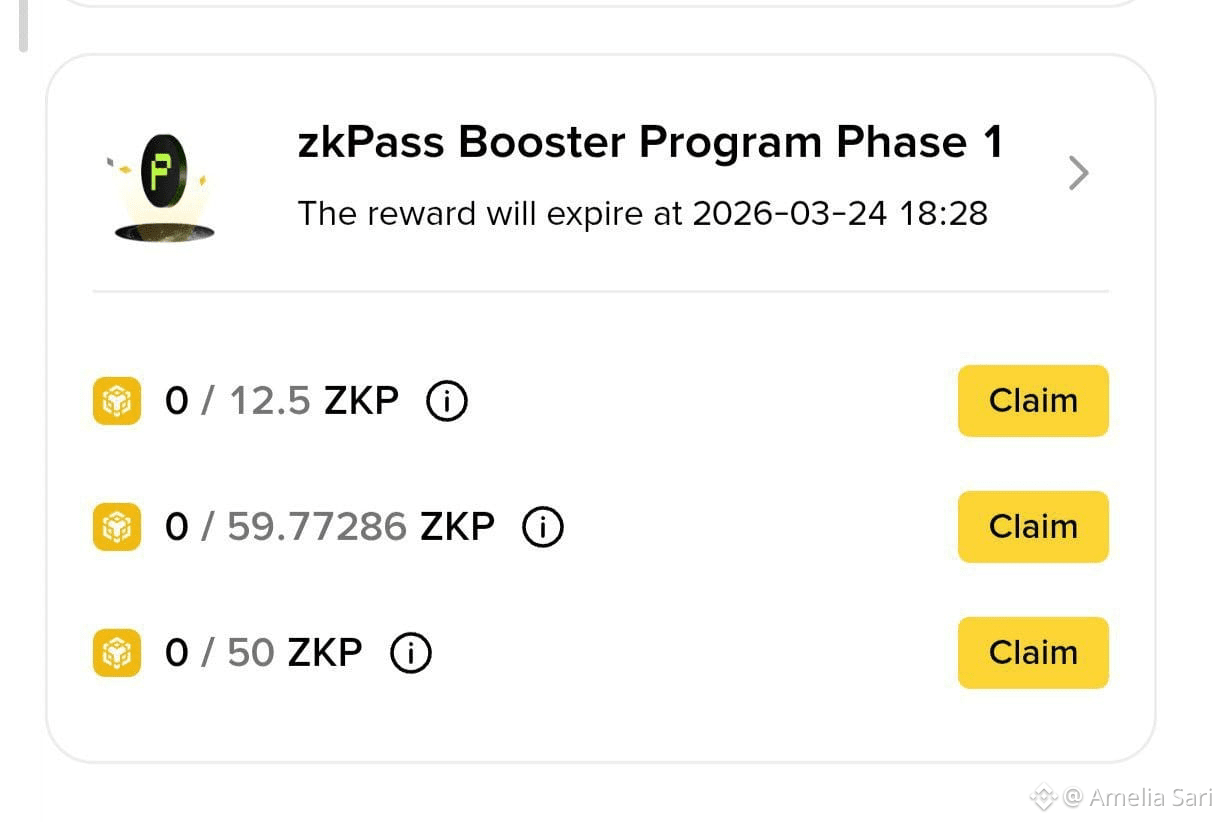Open the zkPass Booster Program Phase 1 title
The width and height of the screenshot is (1220, 822).
(x=650, y=143)
